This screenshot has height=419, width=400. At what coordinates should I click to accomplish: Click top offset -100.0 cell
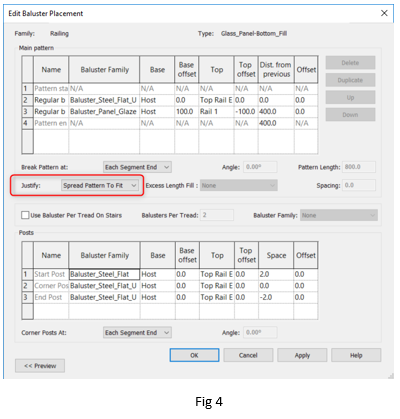[x=246, y=112]
